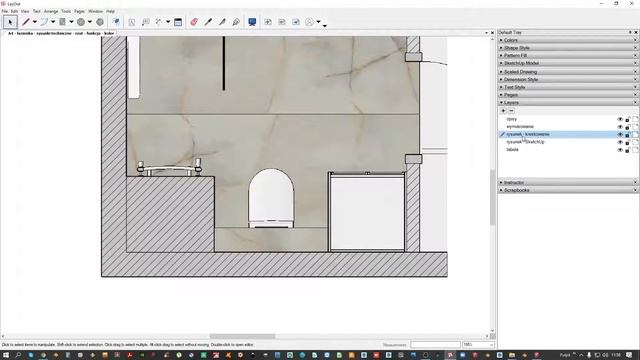
Task: Lock the 'tabela' layer
Action: 628,150
